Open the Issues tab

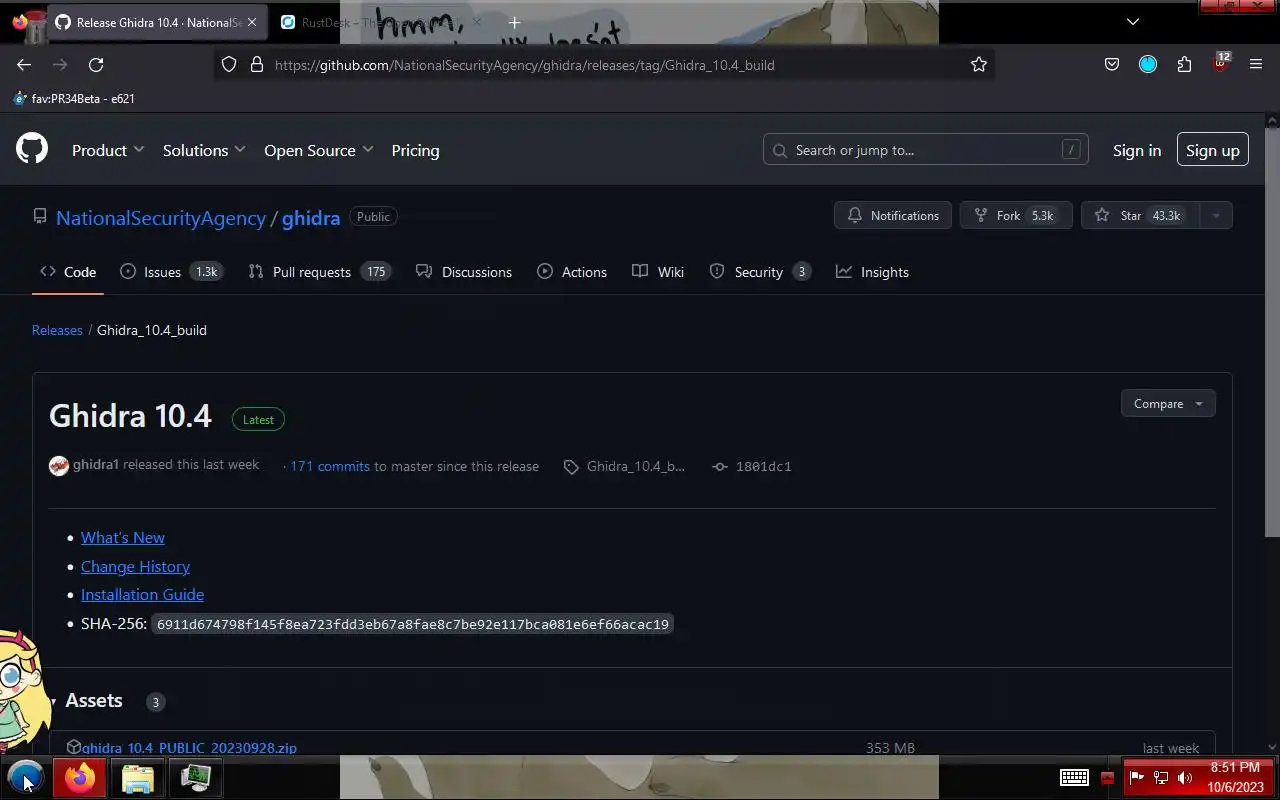[x=170, y=272]
